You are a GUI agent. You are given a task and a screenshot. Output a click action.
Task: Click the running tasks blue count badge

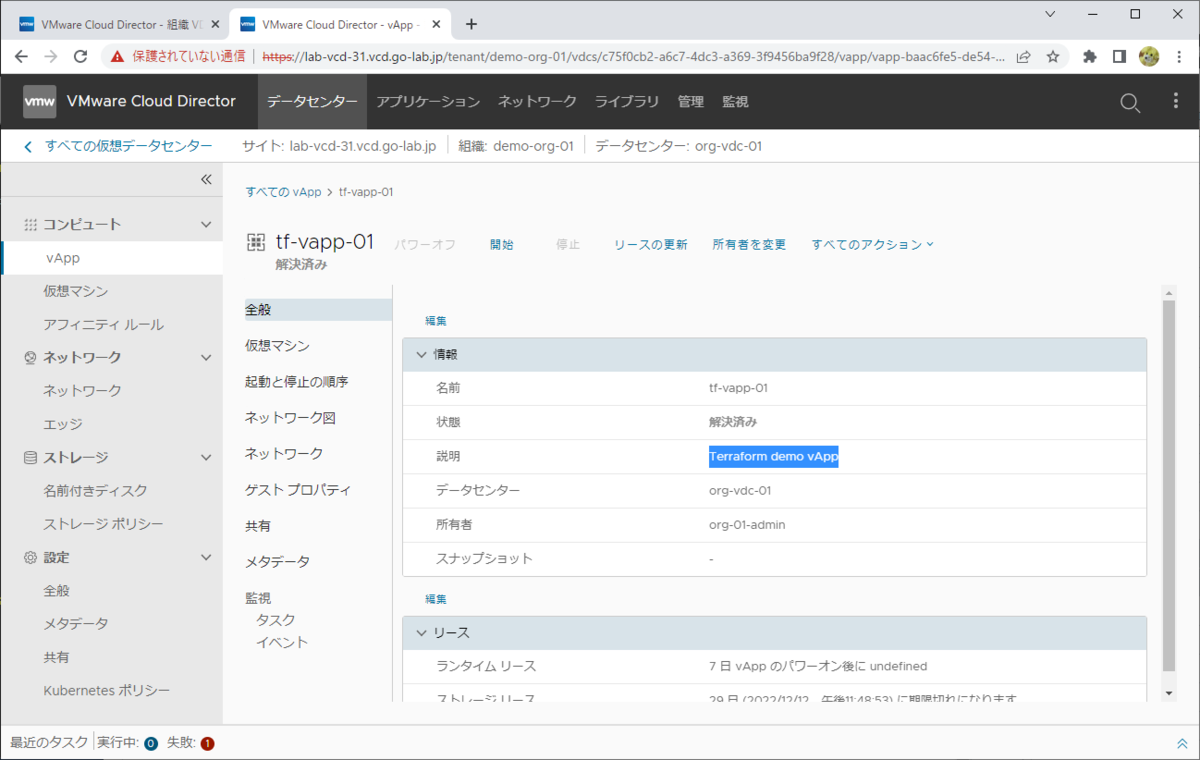point(151,743)
